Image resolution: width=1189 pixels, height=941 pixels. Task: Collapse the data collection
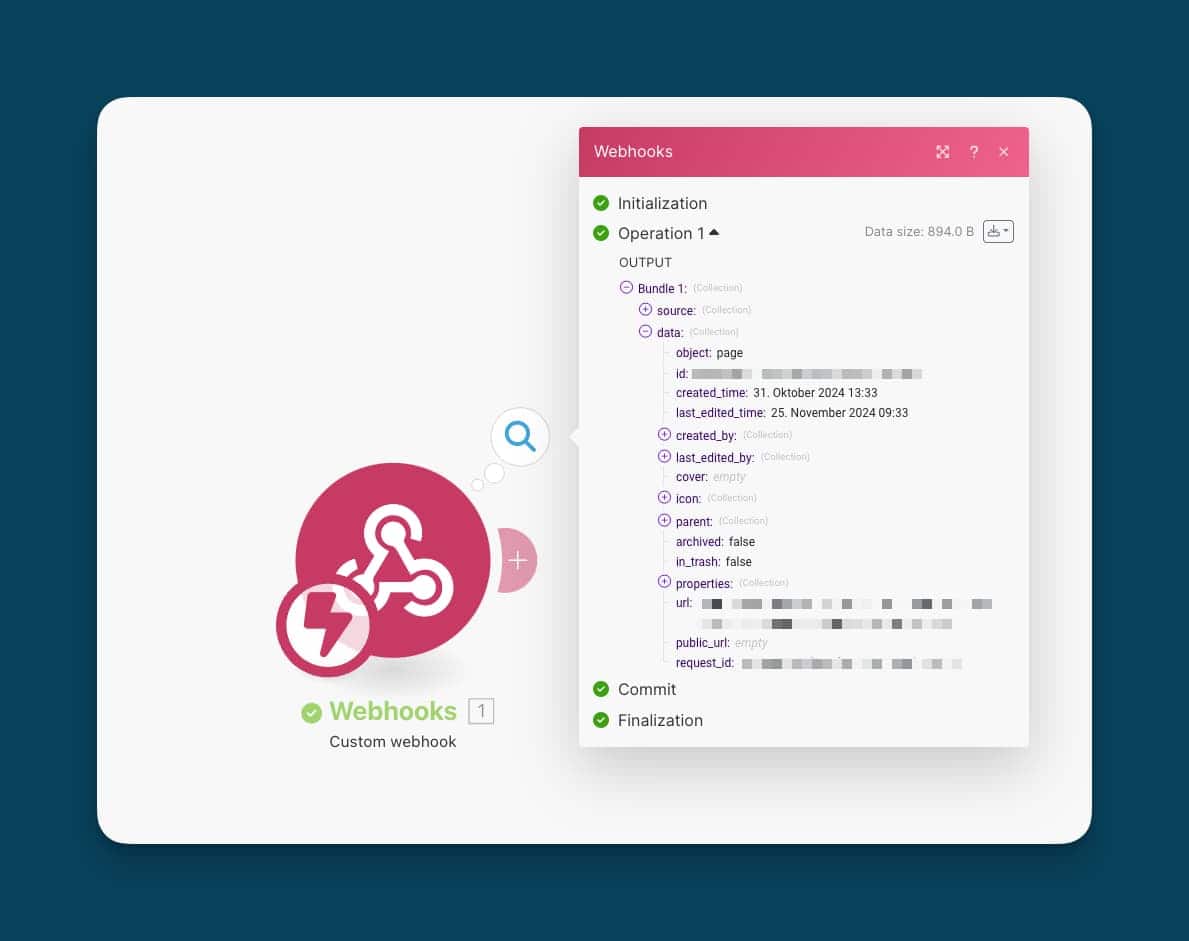(x=645, y=332)
